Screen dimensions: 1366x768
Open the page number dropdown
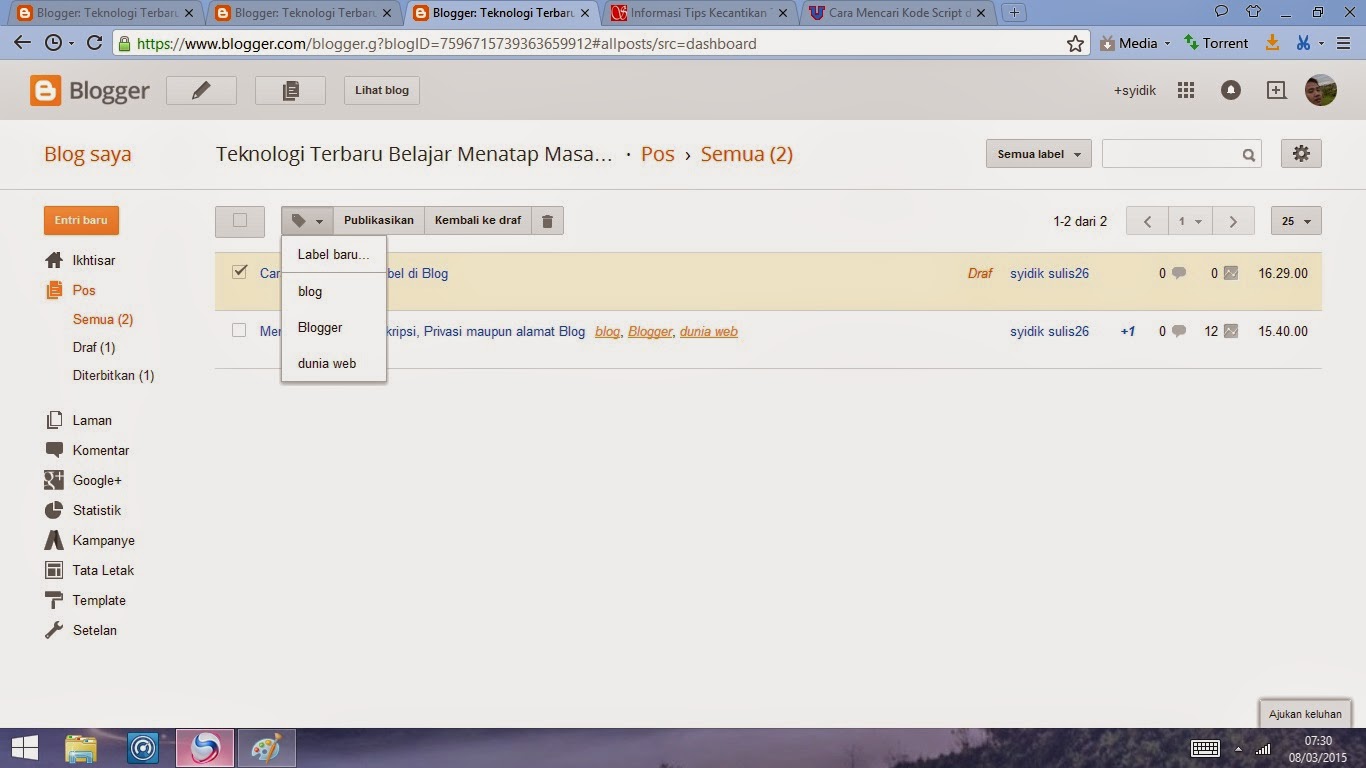coord(1190,221)
